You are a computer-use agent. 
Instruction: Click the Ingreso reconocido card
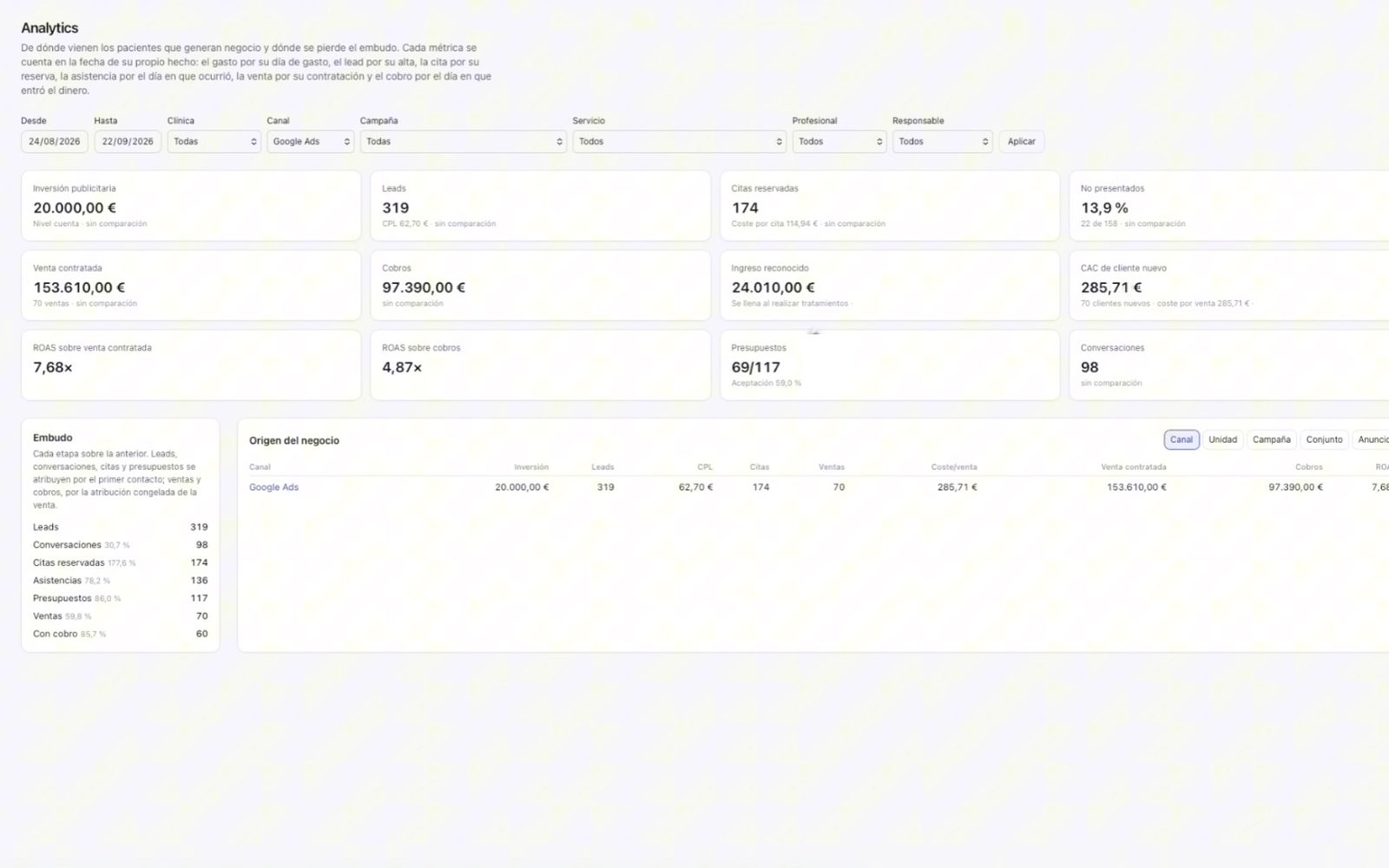(x=890, y=286)
